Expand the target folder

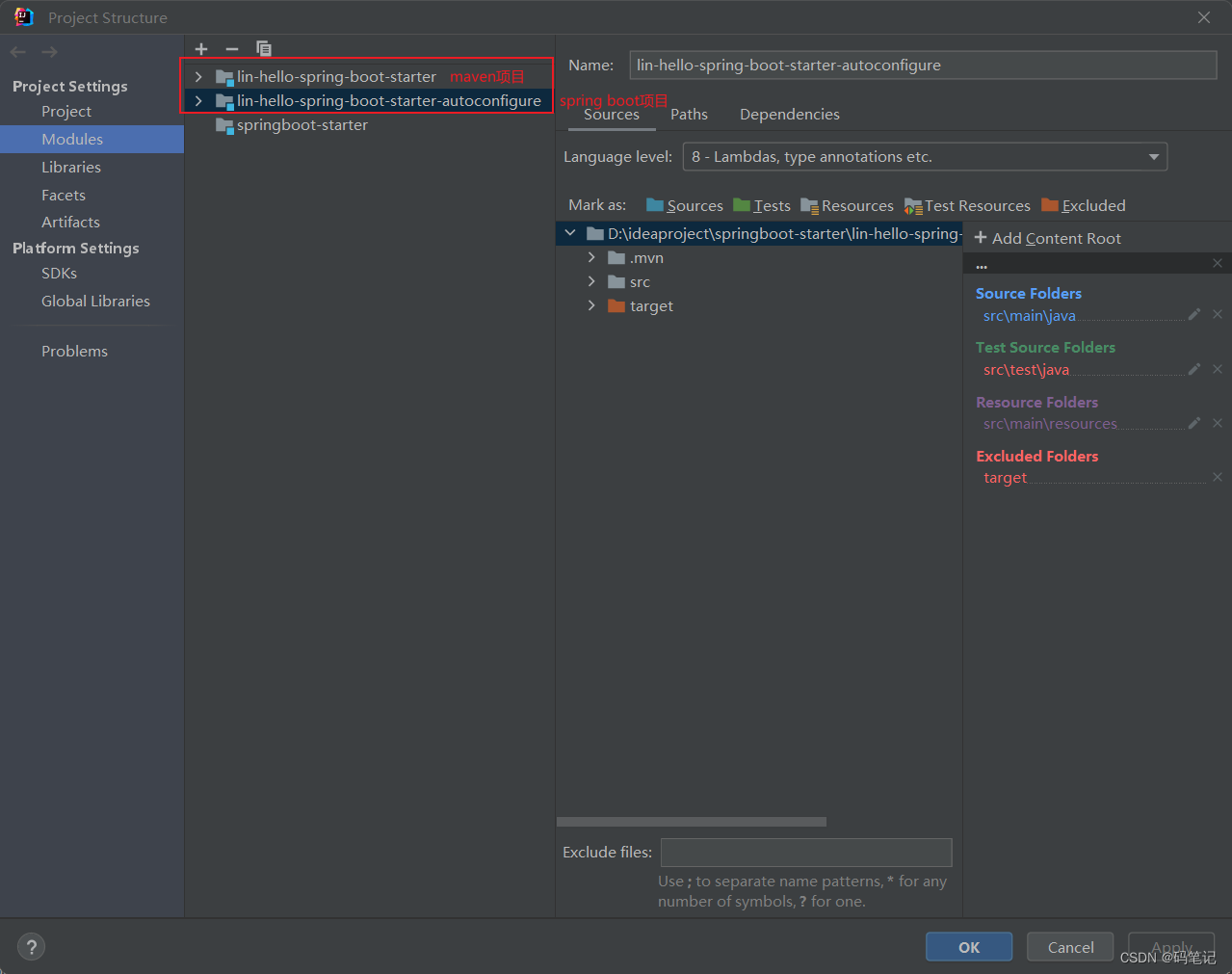click(591, 305)
